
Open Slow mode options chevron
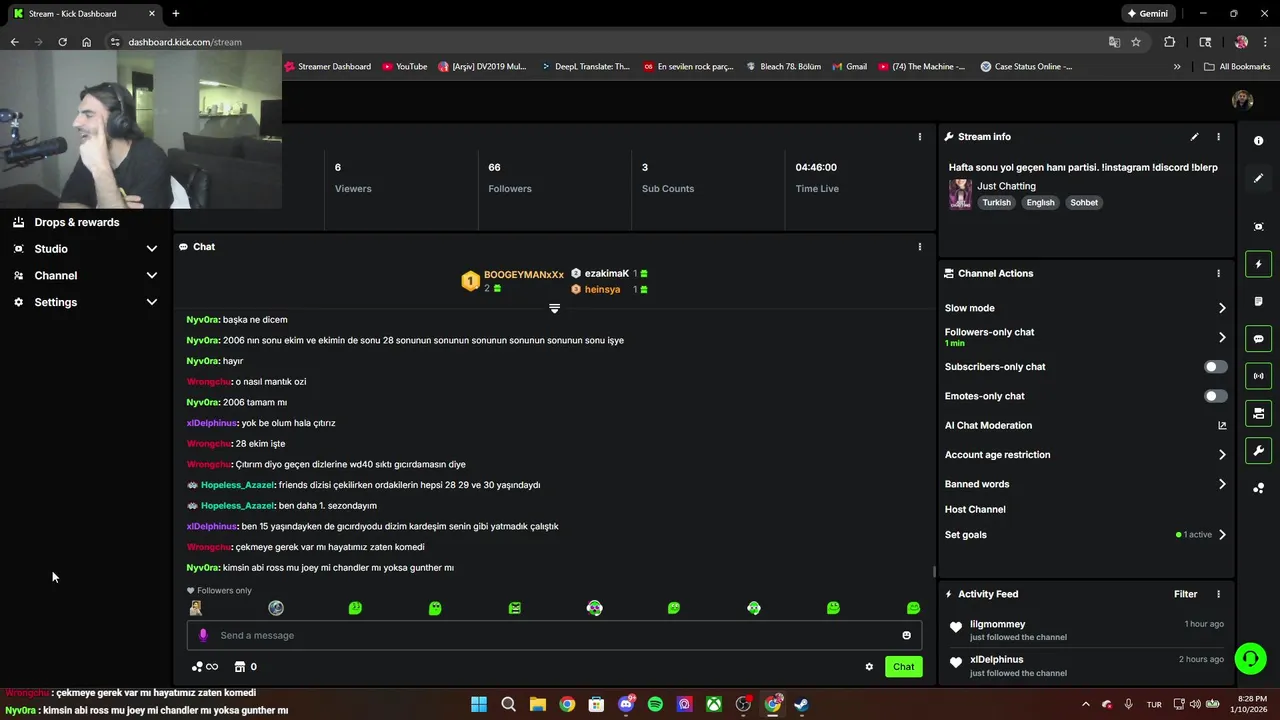(x=1222, y=308)
